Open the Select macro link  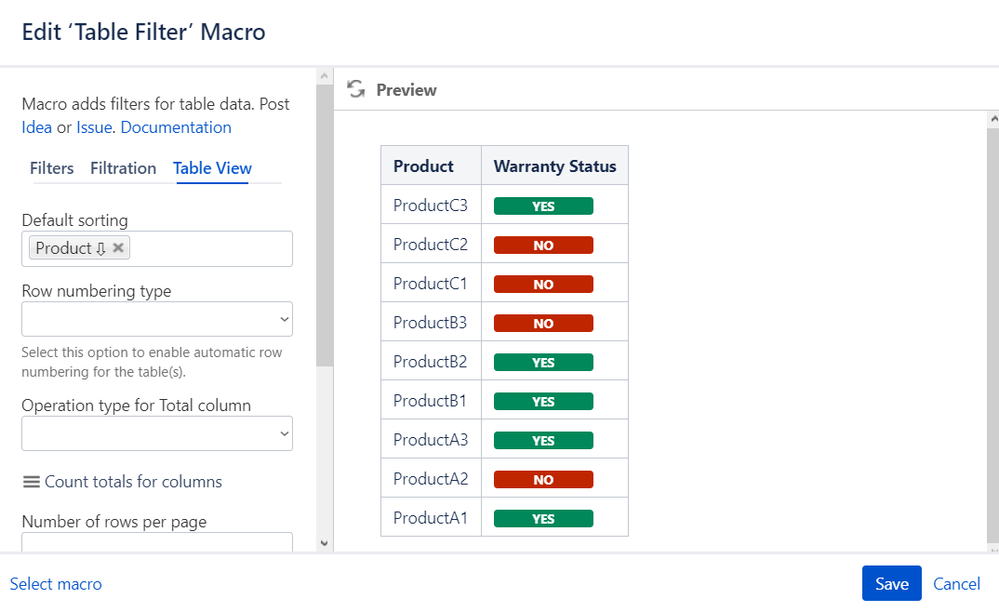56,584
